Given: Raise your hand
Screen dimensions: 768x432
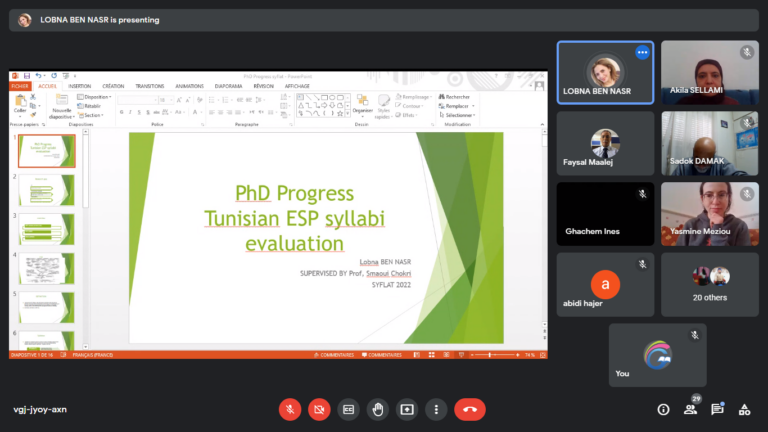Looking at the screenshot, I should [377, 409].
